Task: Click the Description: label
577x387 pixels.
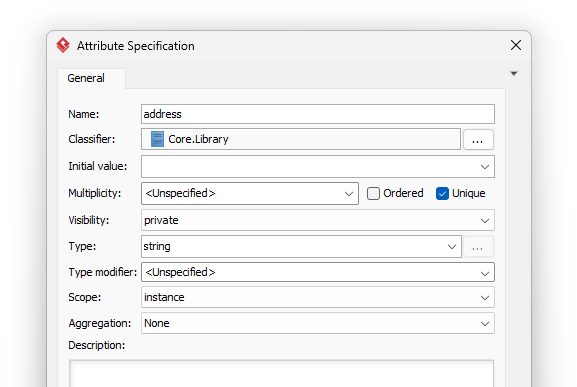Action: coord(96,345)
